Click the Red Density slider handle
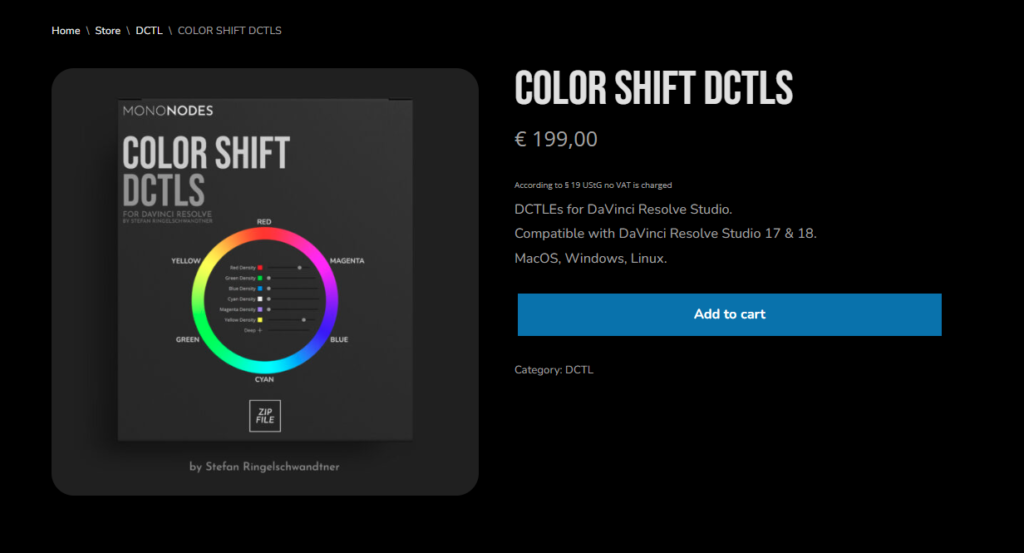Image resolution: width=1024 pixels, height=553 pixels. (x=298, y=268)
